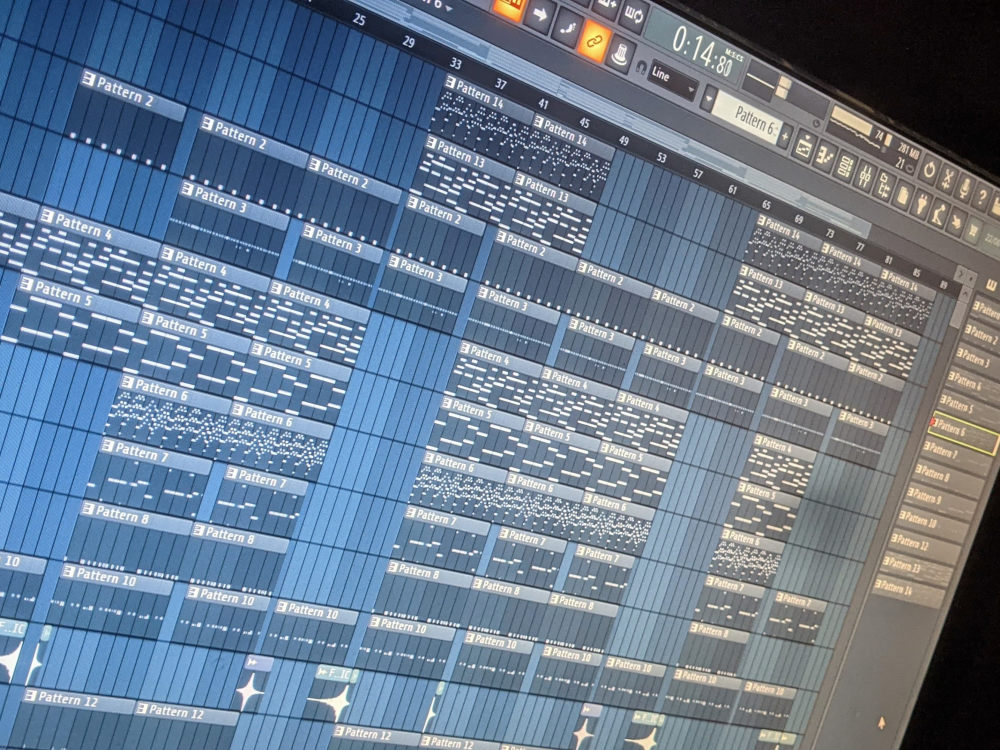Toggle the main snap magnet icon

coord(641,67)
